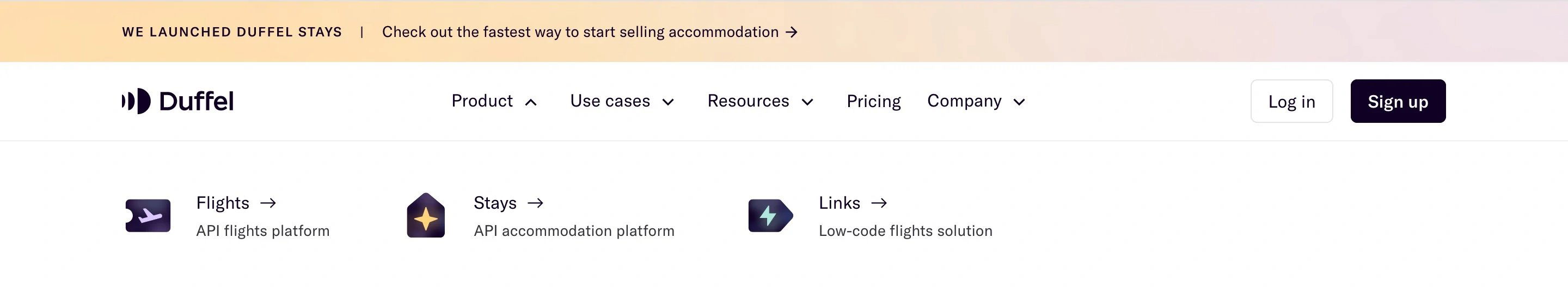The image size is (1568, 287).
Task: Click the Log in button
Action: (1291, 101)
